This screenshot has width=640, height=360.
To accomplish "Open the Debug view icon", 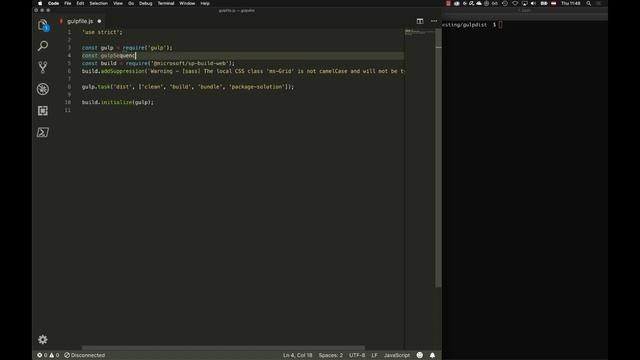I will (x=43, y=89).
